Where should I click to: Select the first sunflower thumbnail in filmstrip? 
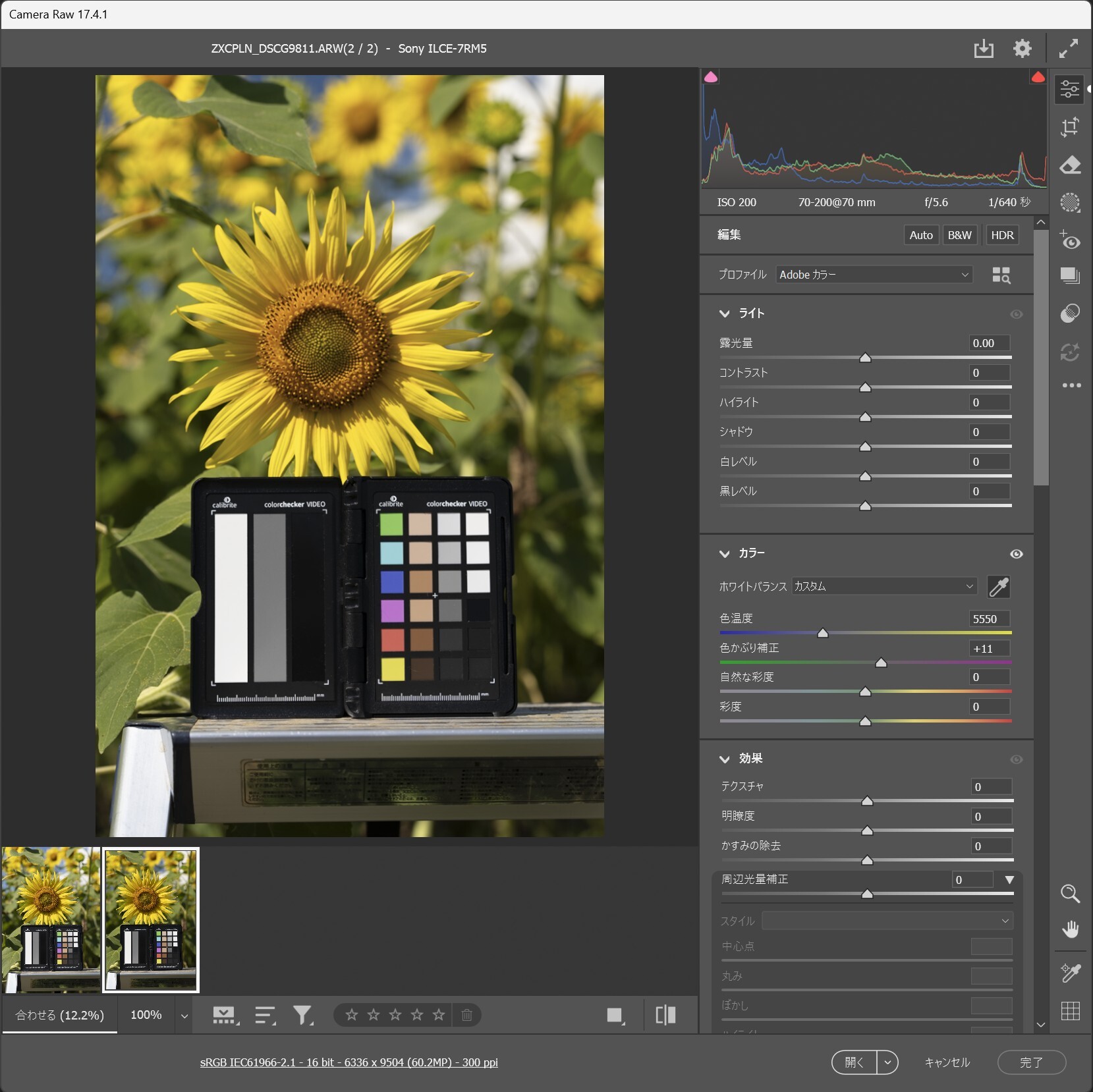pyautogui.click(x=51, y=919)
